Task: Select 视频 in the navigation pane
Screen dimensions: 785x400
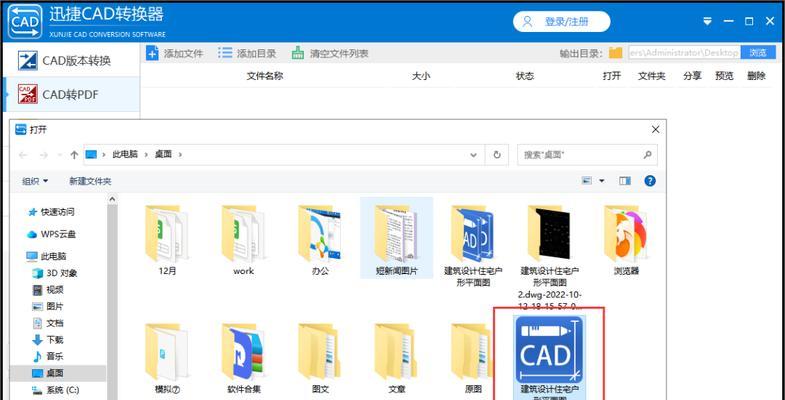Action: coord(48,290)
